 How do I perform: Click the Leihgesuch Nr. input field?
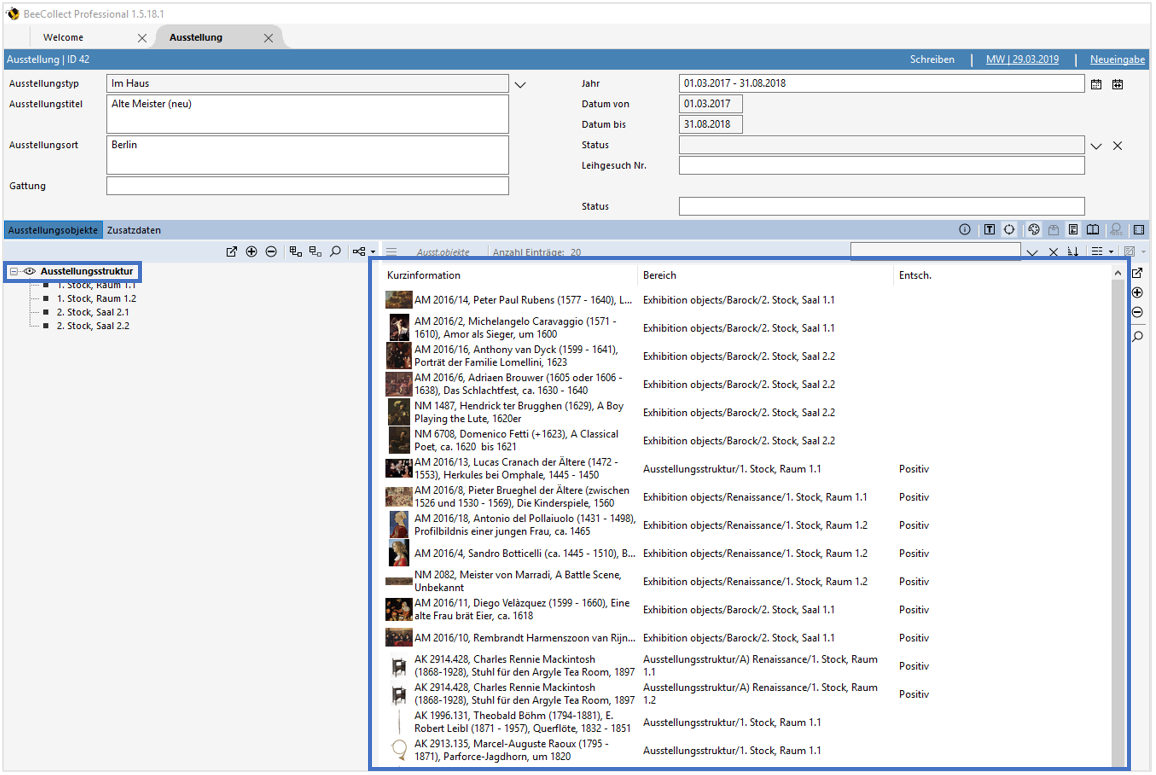881,166
